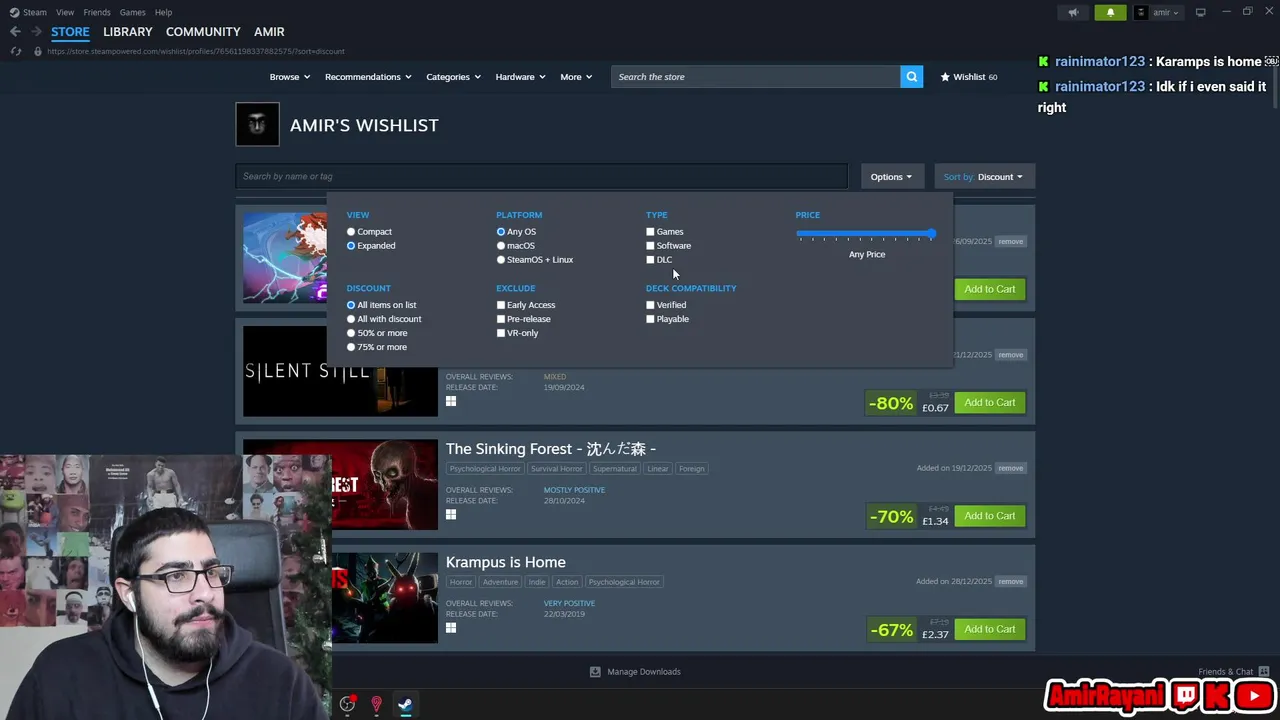
Task: Focus the Search by name or tag box
Action: pos(541,177)
